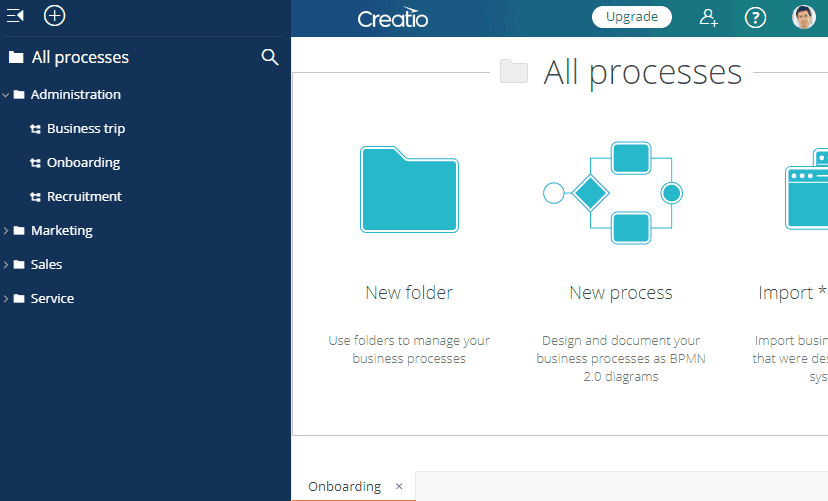
Task: Click the Administration folder icon
Action: 19,94
